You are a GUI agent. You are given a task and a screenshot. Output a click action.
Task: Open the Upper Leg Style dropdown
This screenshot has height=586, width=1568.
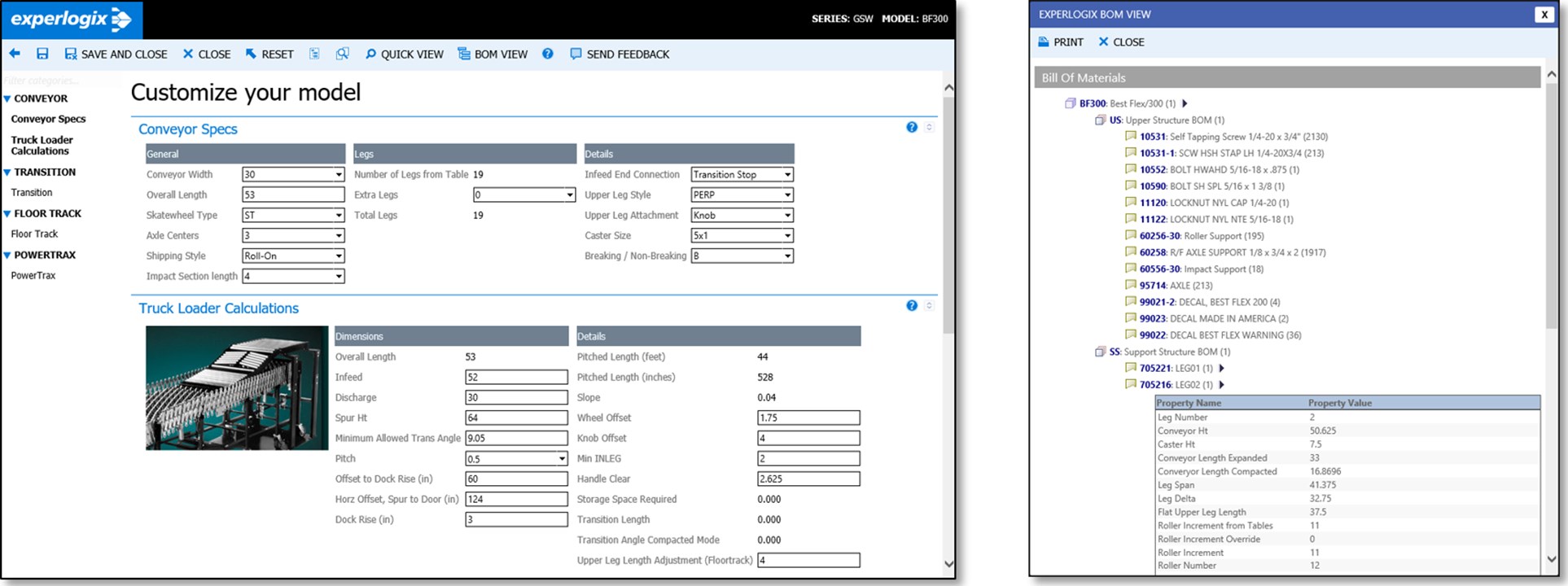pos(742,195)
